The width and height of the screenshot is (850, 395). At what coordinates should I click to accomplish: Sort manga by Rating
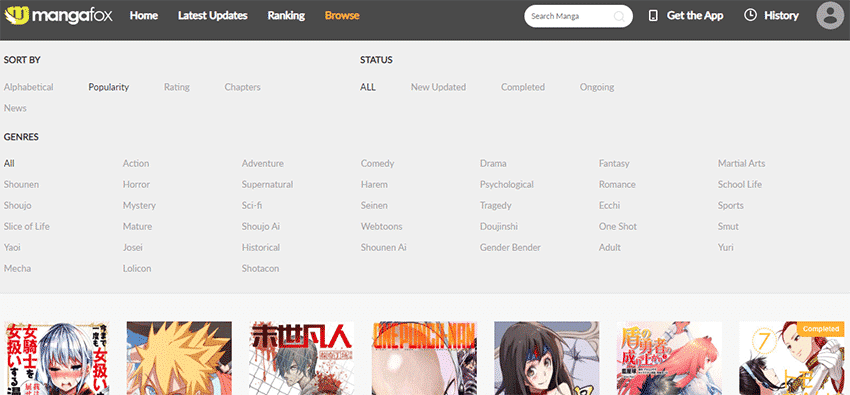click(x=177, y=87)
